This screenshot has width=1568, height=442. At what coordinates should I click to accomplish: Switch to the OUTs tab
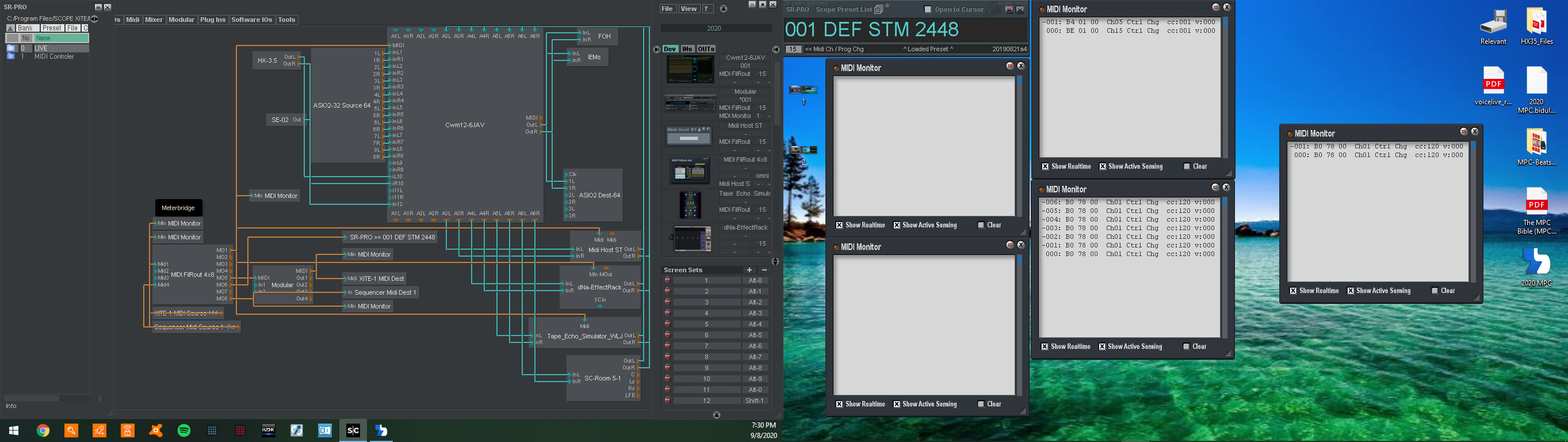click(706, 49)
